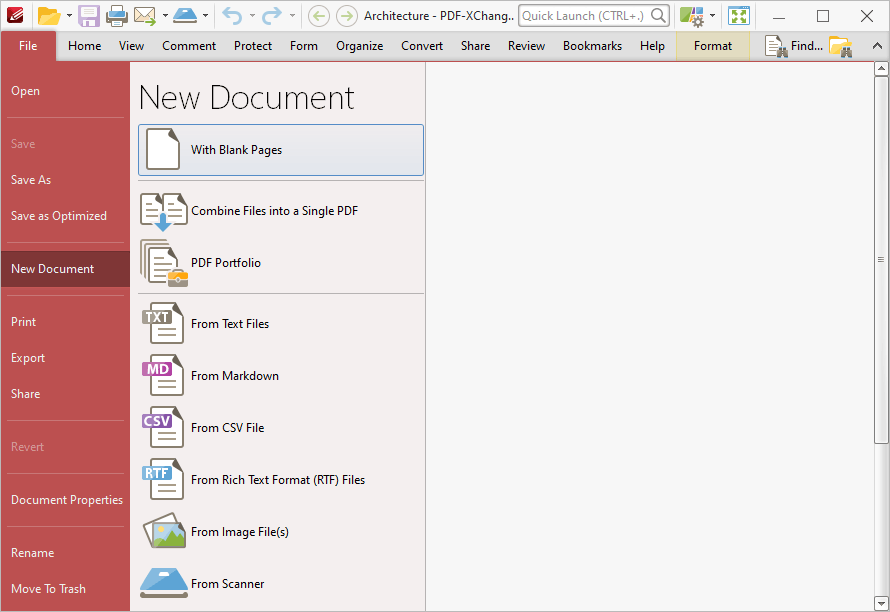Open Document Properties from sidebar

(x=65, y=500)
